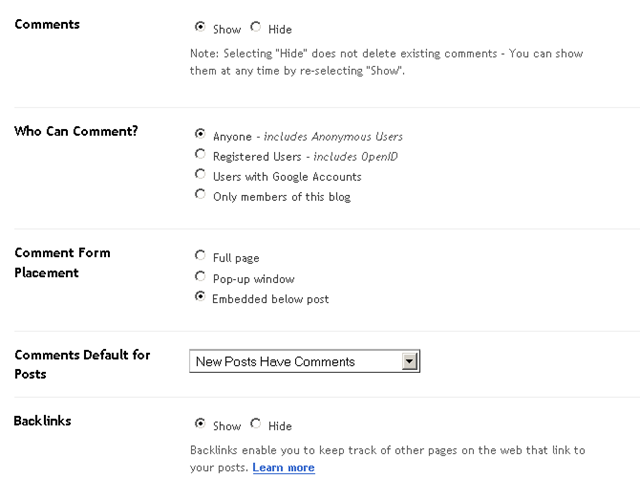Choose Anyone including Anonymous Users
Image resolution: width=640 pixels, height=478 pixels.
[200, 133]
